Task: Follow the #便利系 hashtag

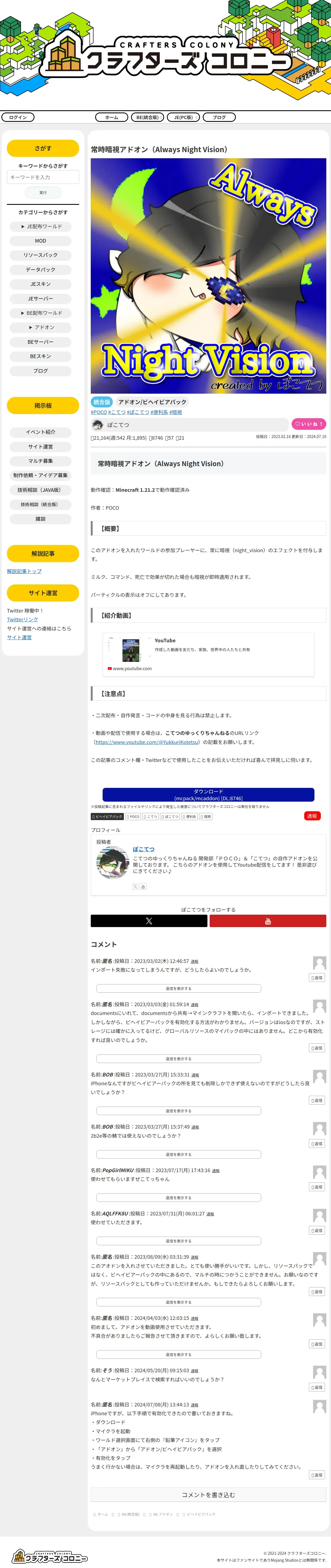Action: click(159, 412)
